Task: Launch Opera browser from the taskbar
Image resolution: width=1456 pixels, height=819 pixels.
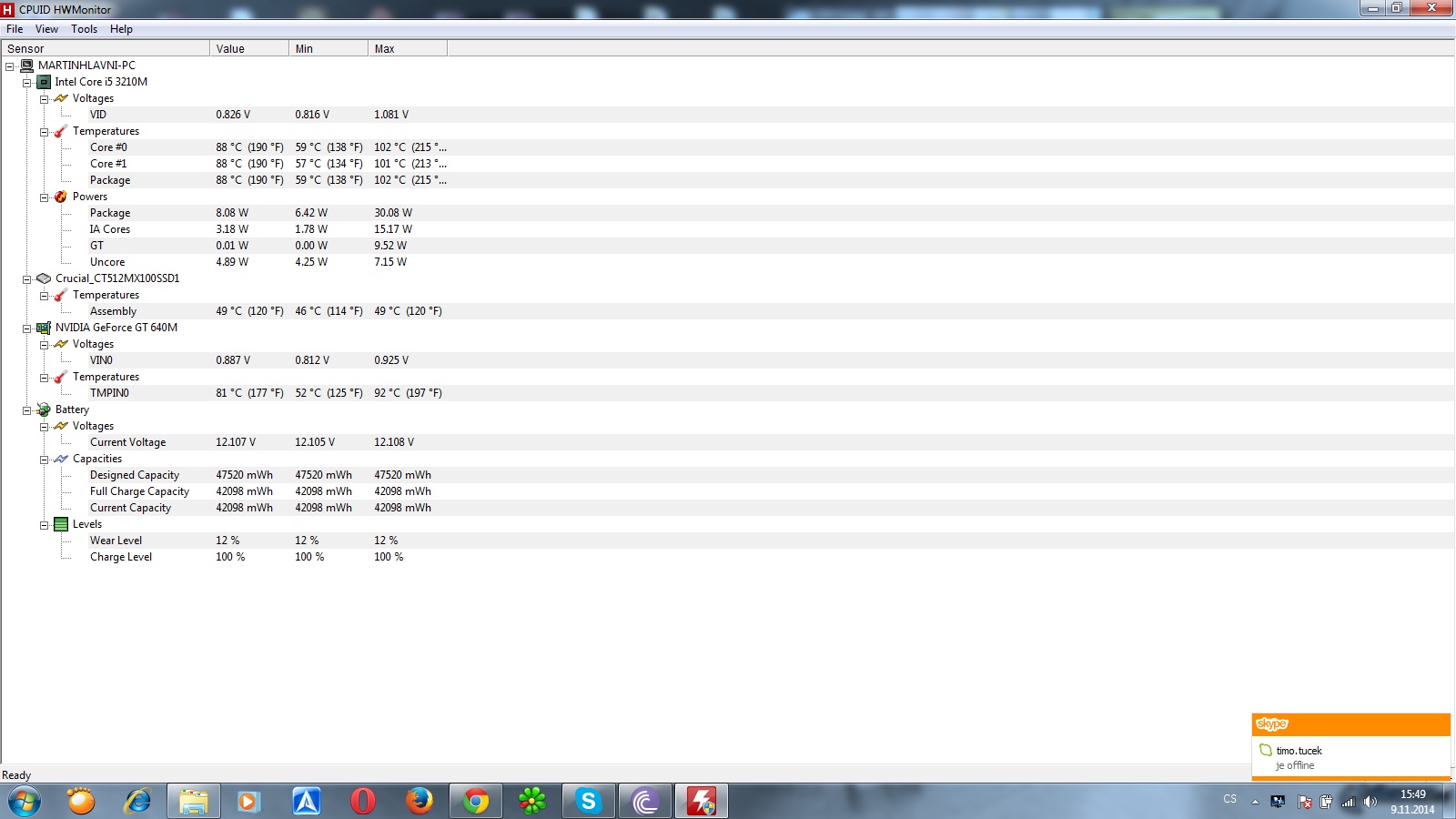Action: (362, 802)
